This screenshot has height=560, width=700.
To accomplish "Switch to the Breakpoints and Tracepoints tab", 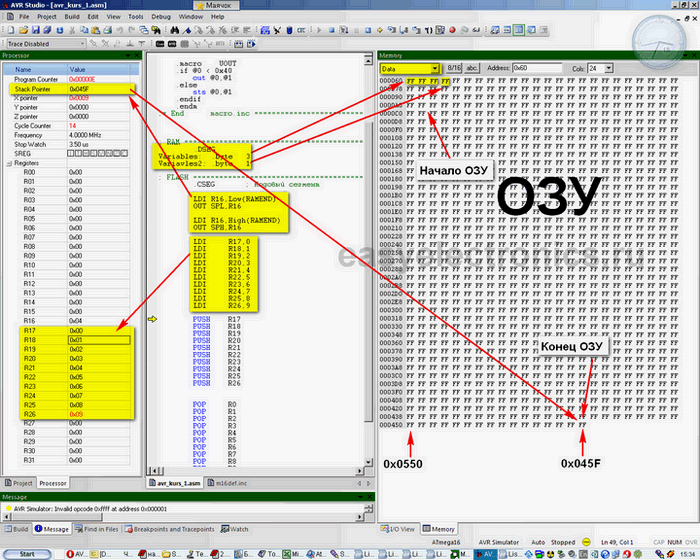I will tap(170, 529).
